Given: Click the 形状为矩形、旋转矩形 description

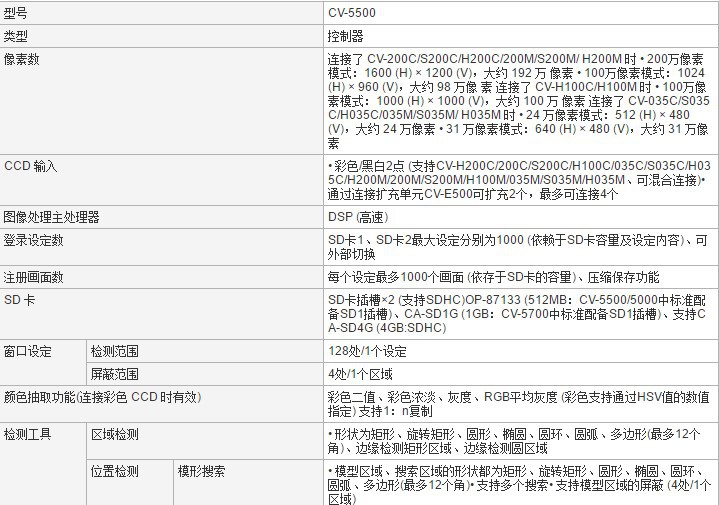Looking at the screenshot, I should (x=514, y=441).
